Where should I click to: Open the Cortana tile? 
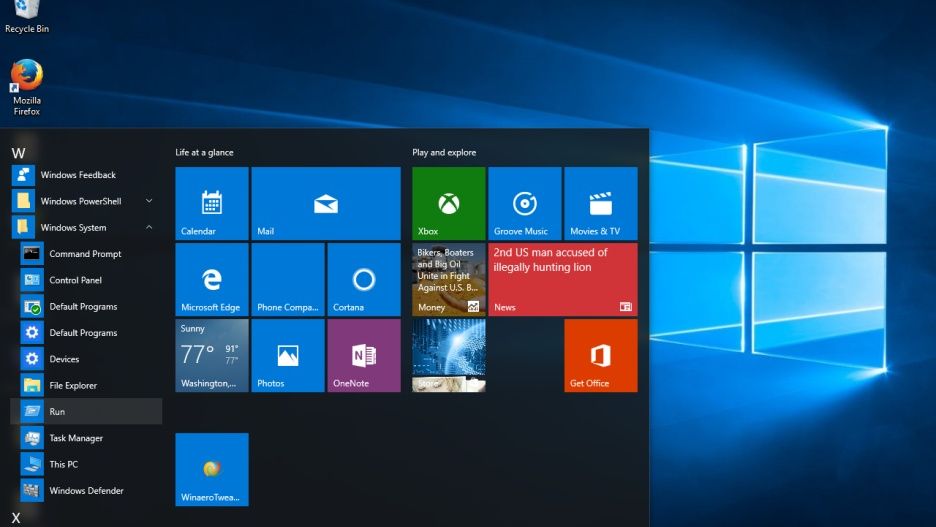[x=364, y=279]
